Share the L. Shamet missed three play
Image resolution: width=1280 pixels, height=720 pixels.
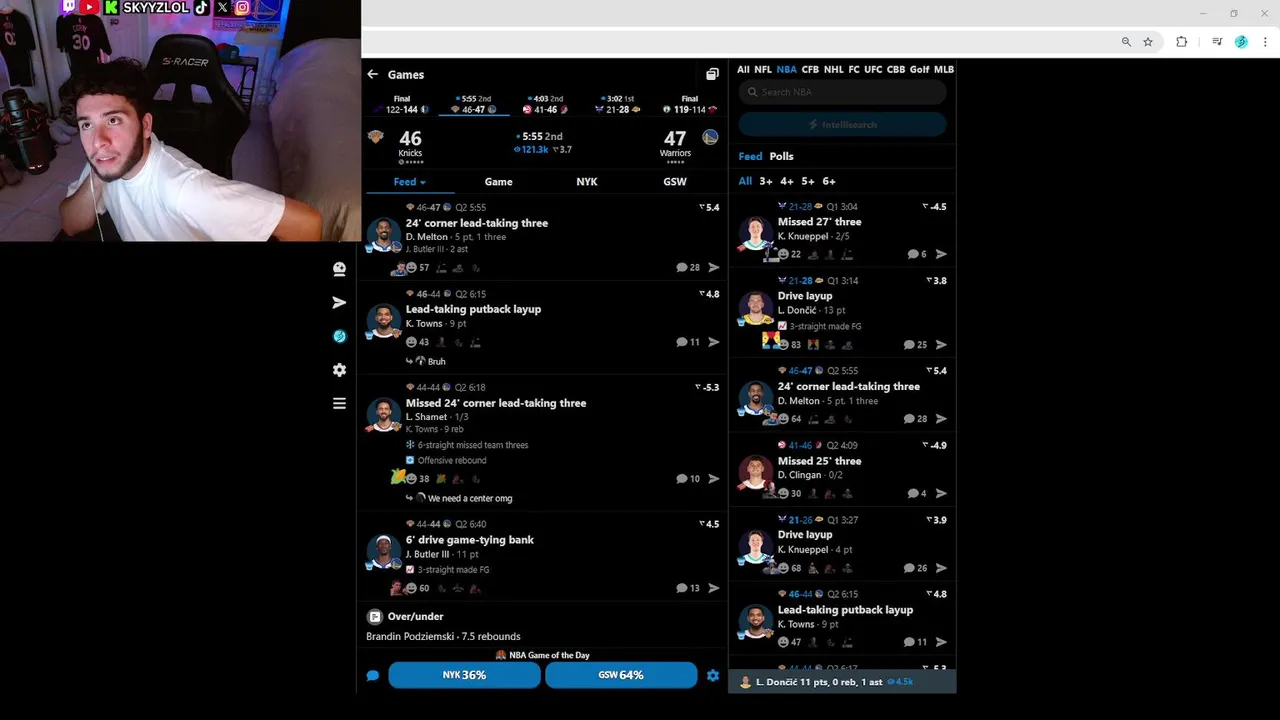pos(714,479)
